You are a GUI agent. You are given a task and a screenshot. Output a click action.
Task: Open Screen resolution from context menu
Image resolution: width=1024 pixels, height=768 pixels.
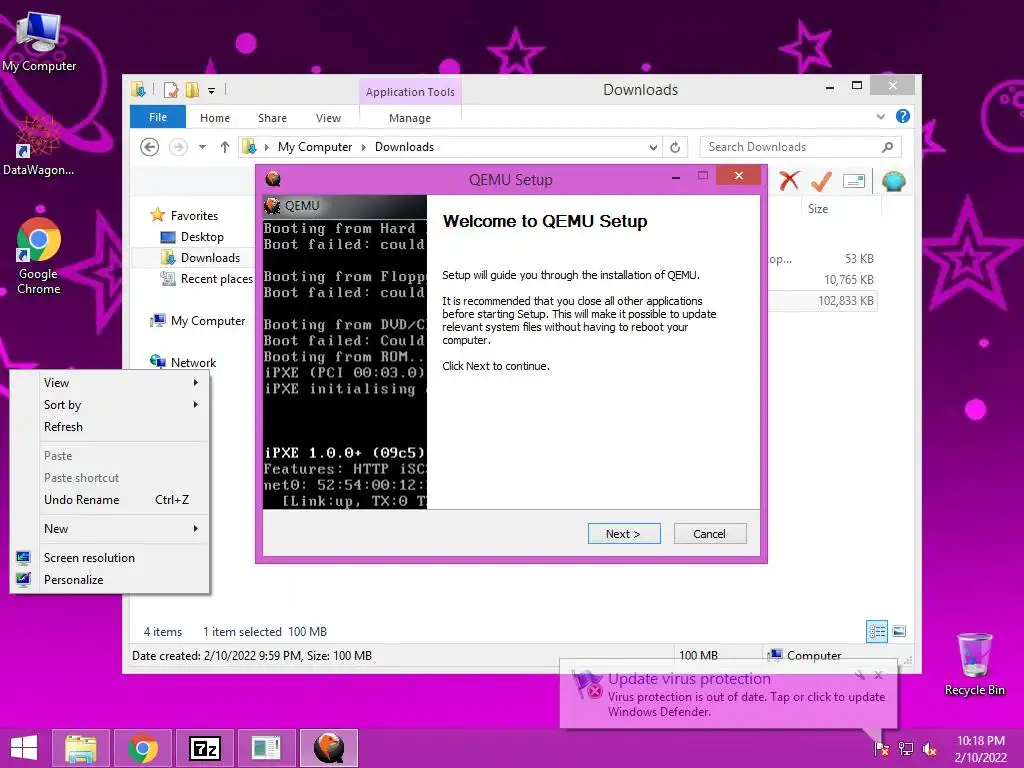[x=110, y=558]
